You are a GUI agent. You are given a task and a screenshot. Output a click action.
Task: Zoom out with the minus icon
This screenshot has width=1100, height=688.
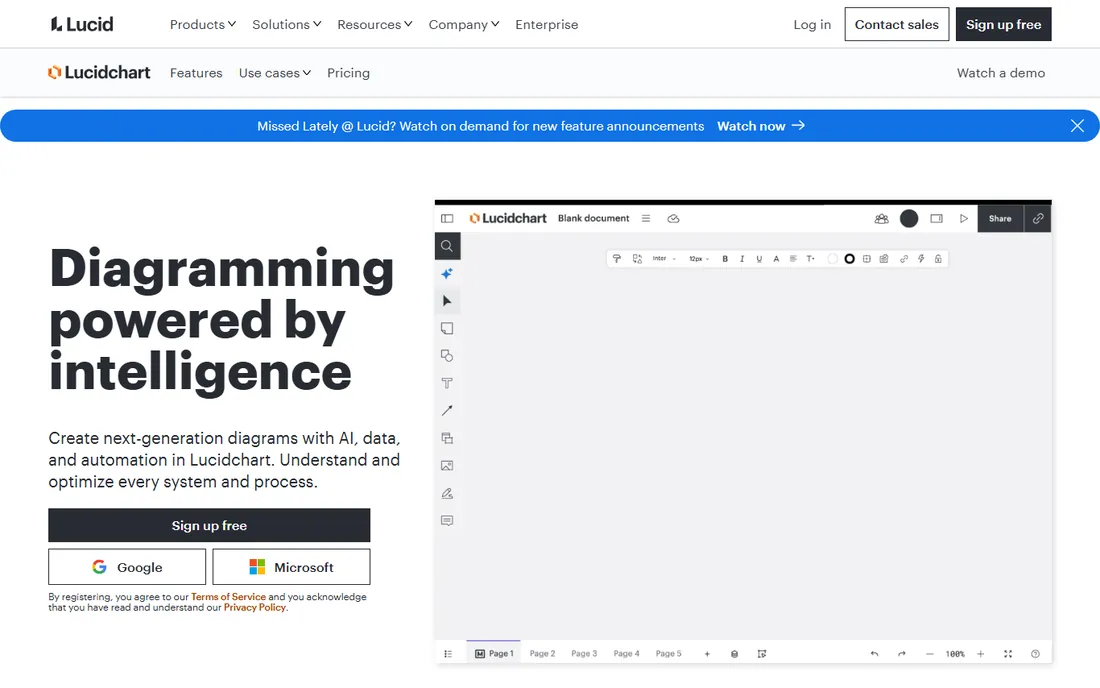930,654
